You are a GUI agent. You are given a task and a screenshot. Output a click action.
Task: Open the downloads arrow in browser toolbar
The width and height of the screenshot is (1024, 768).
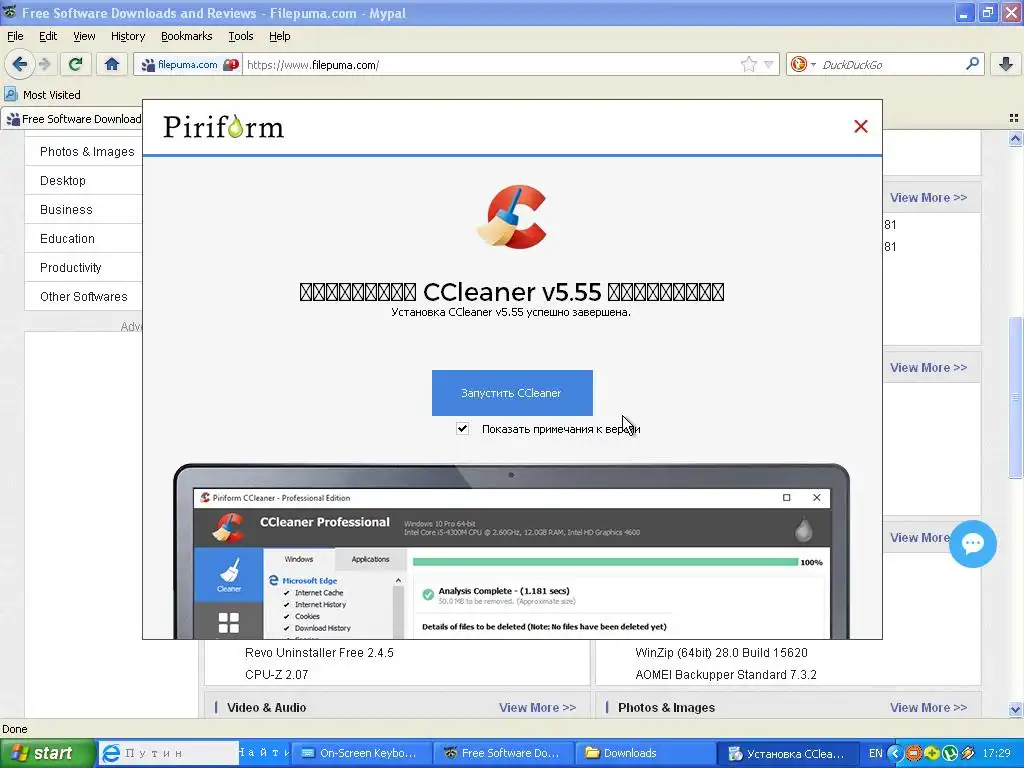tap(1006, 64)
